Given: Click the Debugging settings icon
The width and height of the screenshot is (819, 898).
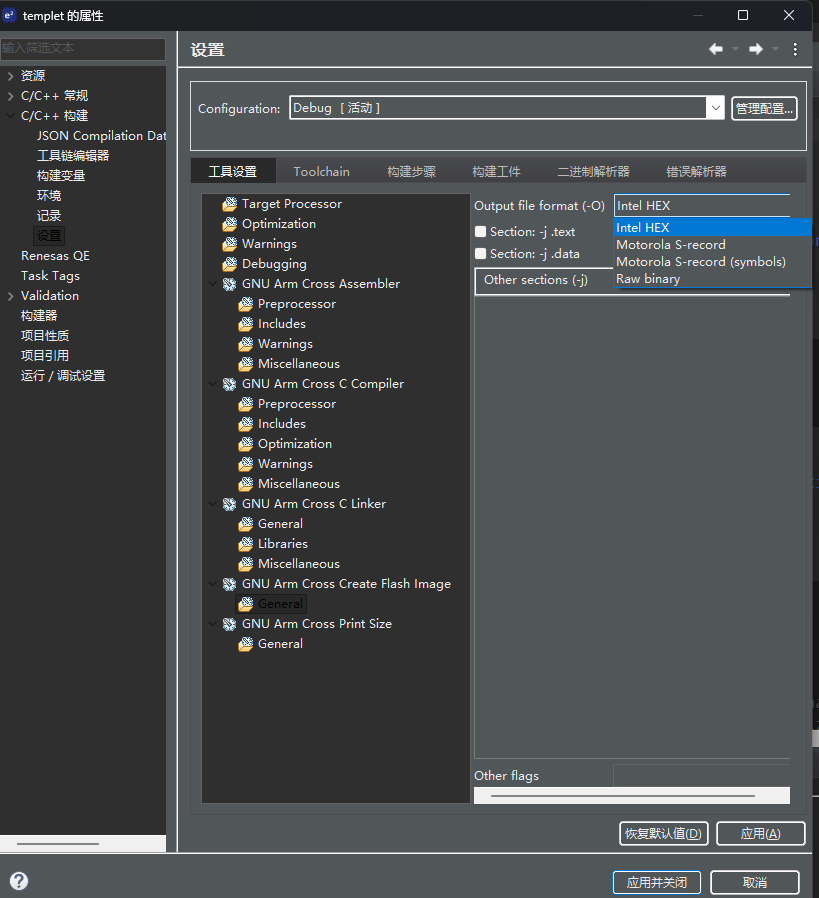Looking at the screenshot, I should [x=230, y=264].
